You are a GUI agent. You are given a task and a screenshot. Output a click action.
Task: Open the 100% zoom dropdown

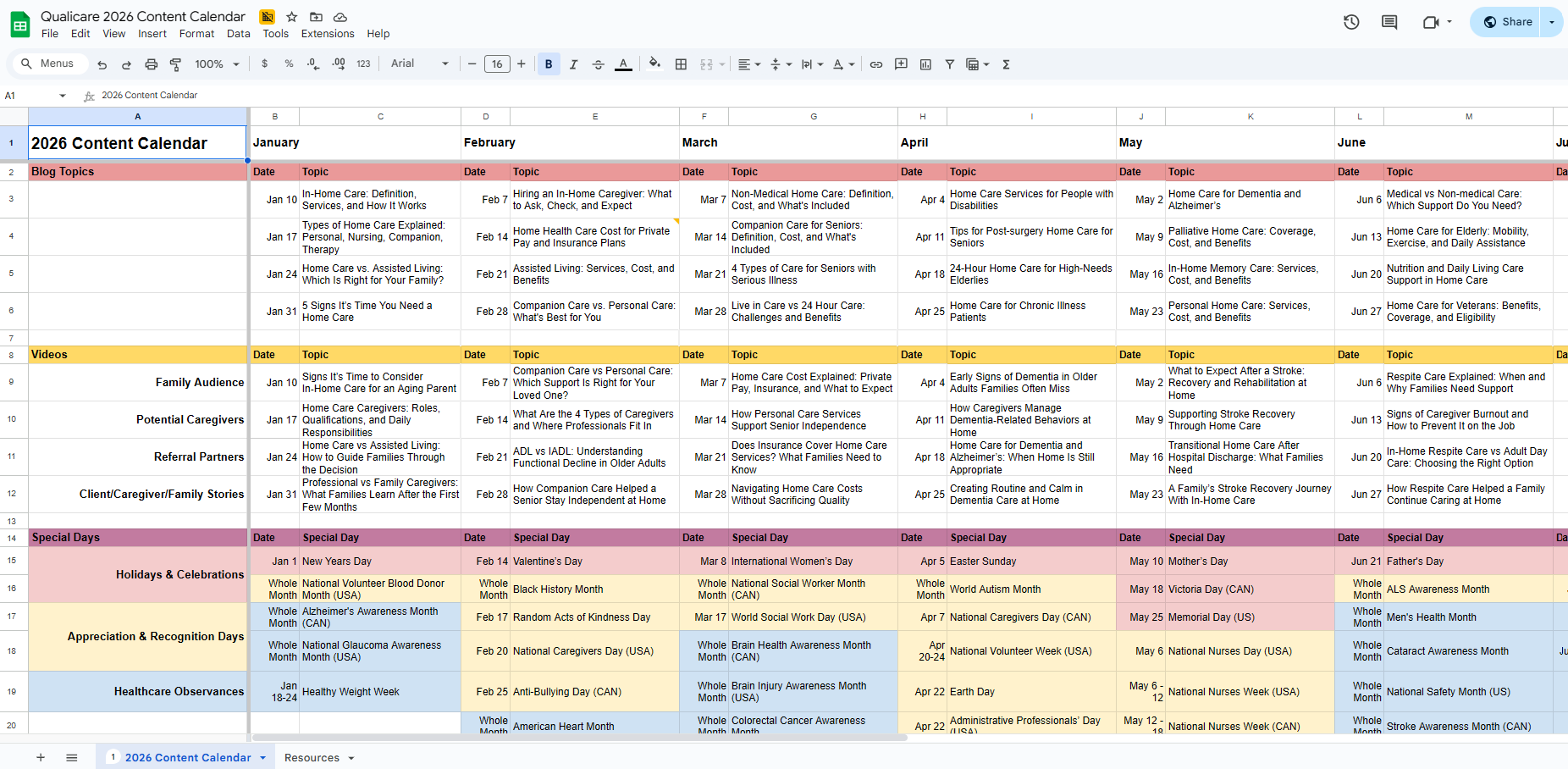(217, 64)
